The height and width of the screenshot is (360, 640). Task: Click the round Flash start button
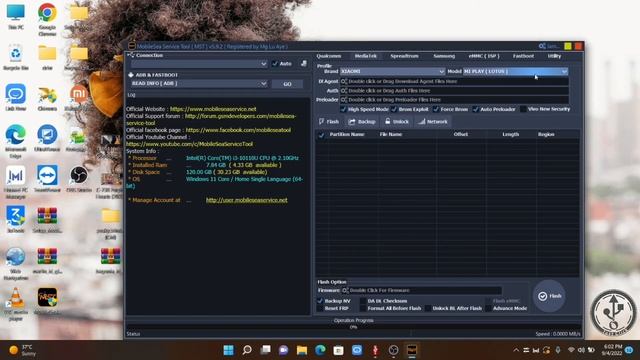tap(549, 296)
